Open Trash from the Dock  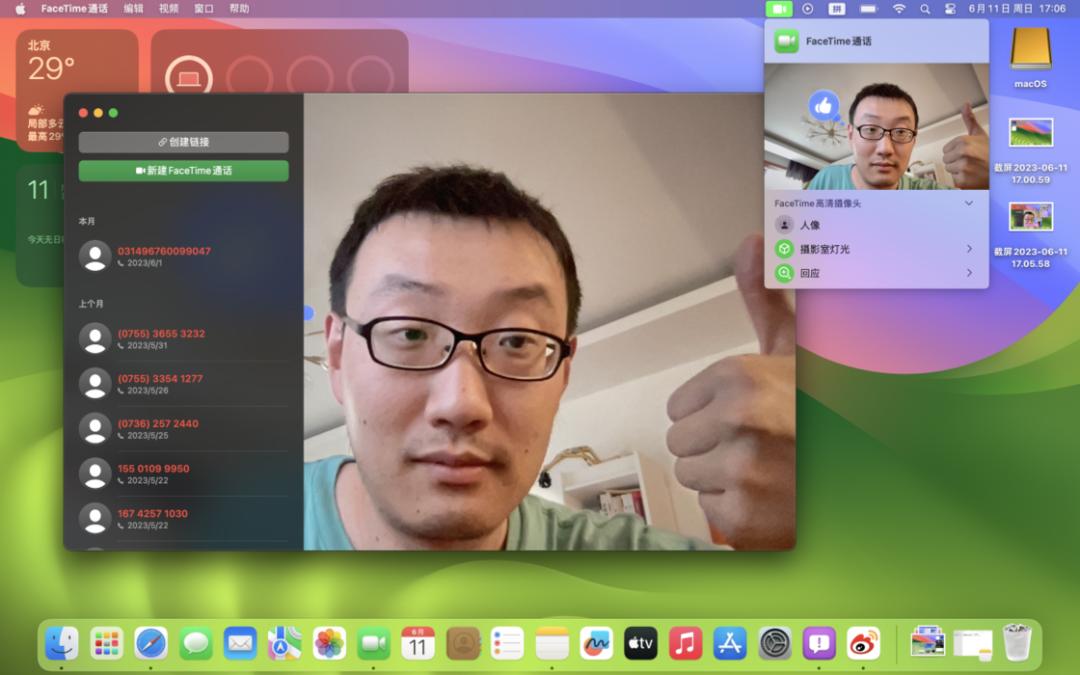pyautogui.click(x=1017, y=642)
